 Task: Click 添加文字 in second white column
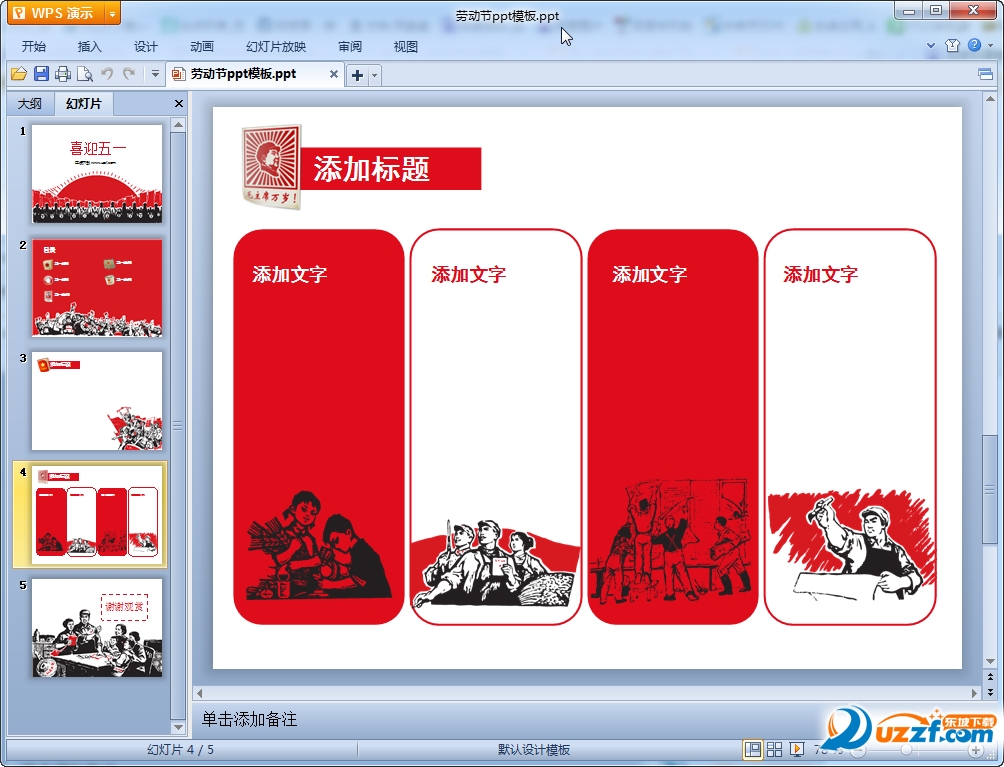(x=468, y=275)
